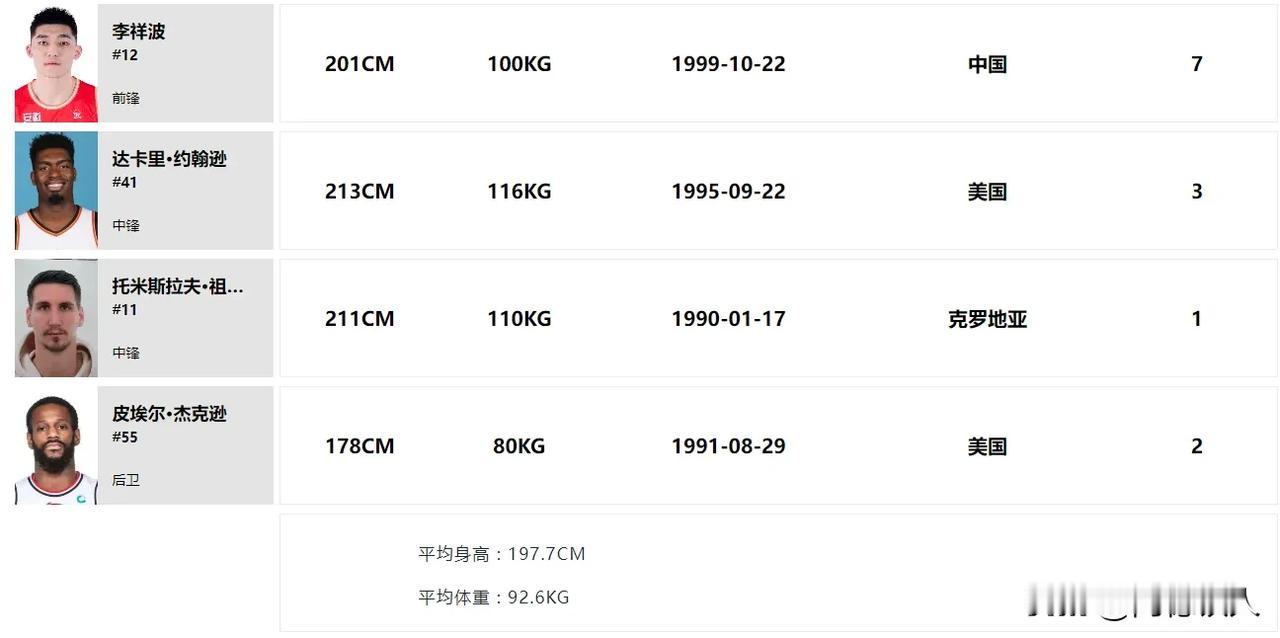The width and height of the screenshot is (1280, 638).
Task: Open 皮埃尔·杰克逊's player photo
Action: pos(56,445)
